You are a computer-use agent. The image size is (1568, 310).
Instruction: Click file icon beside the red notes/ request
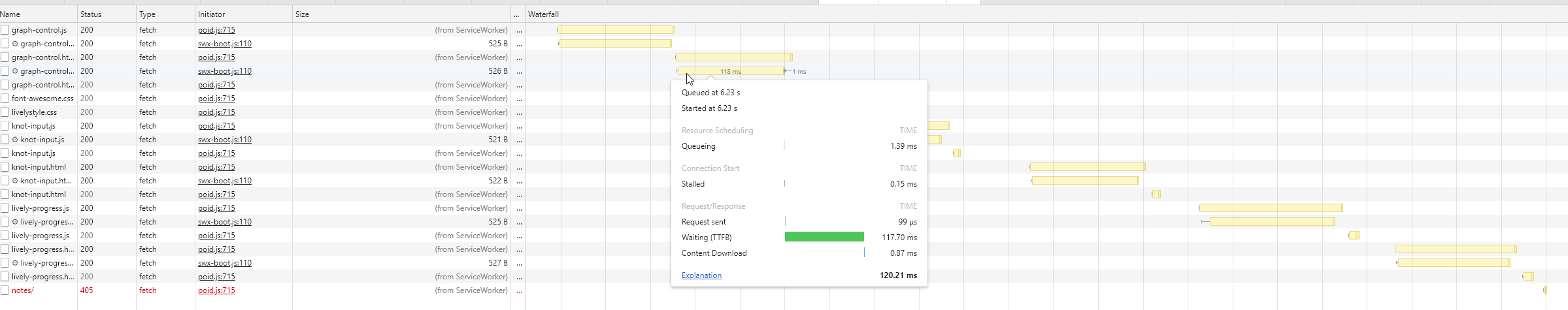[x=5, y=290]
